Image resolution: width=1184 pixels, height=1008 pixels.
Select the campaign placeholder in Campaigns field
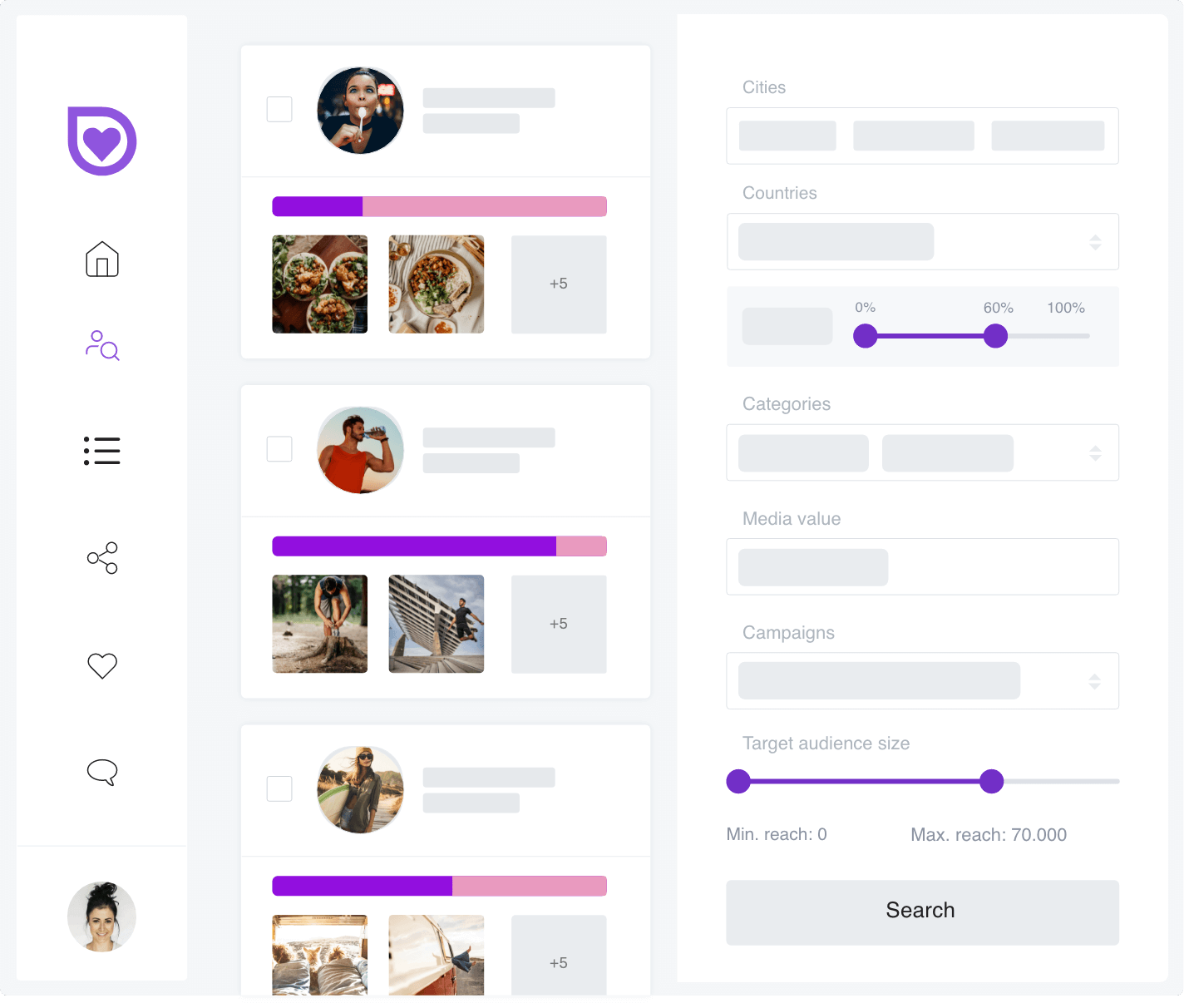(879, 681)
